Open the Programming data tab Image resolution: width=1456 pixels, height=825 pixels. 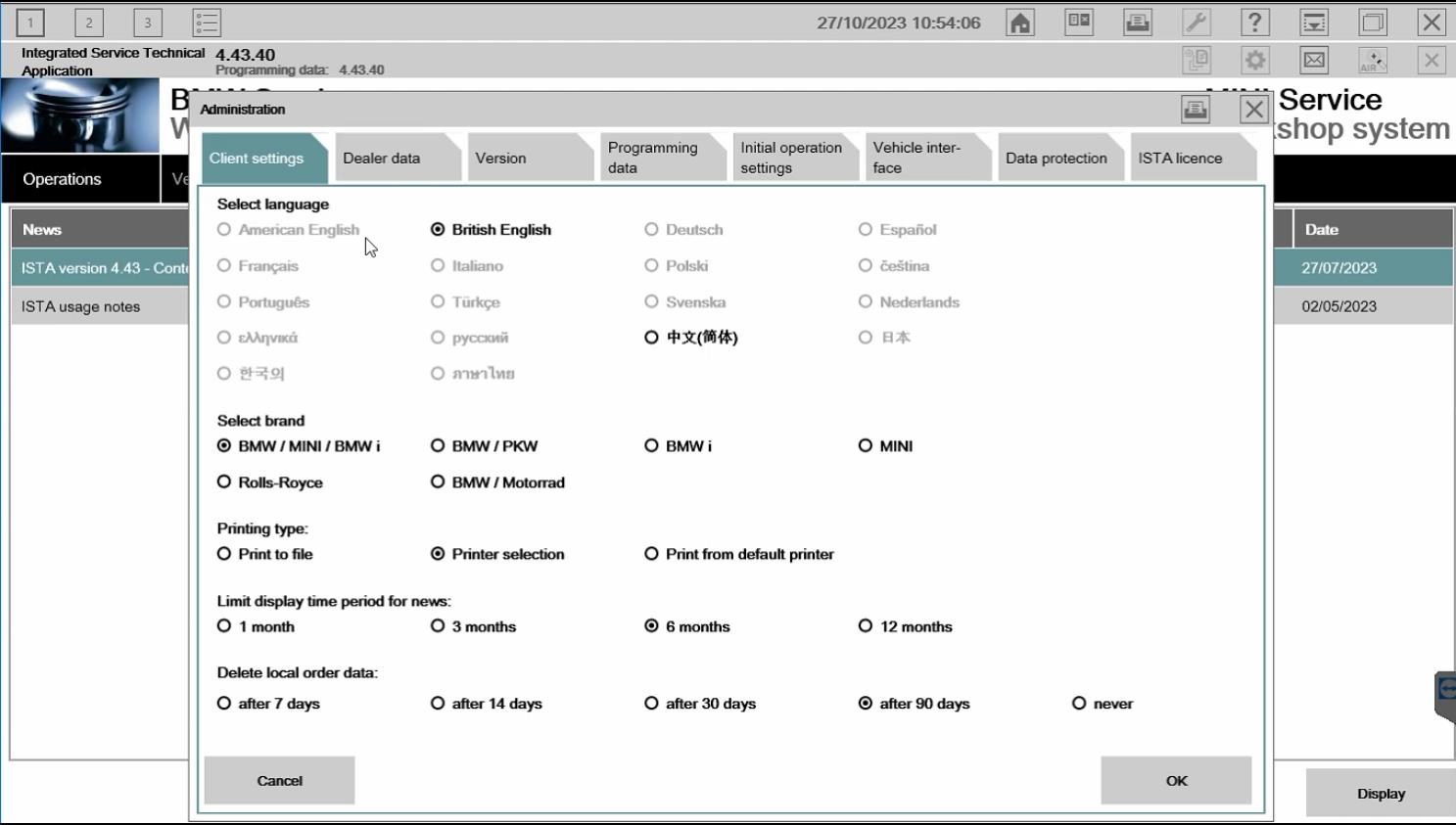click(x=662, y=158)
